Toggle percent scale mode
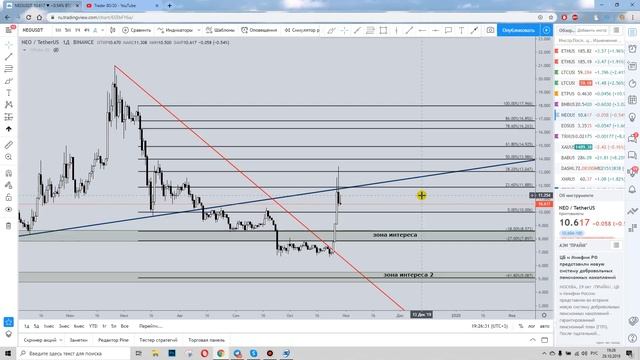The width and height of the screenshot is (640, 360). pos(521,326)
